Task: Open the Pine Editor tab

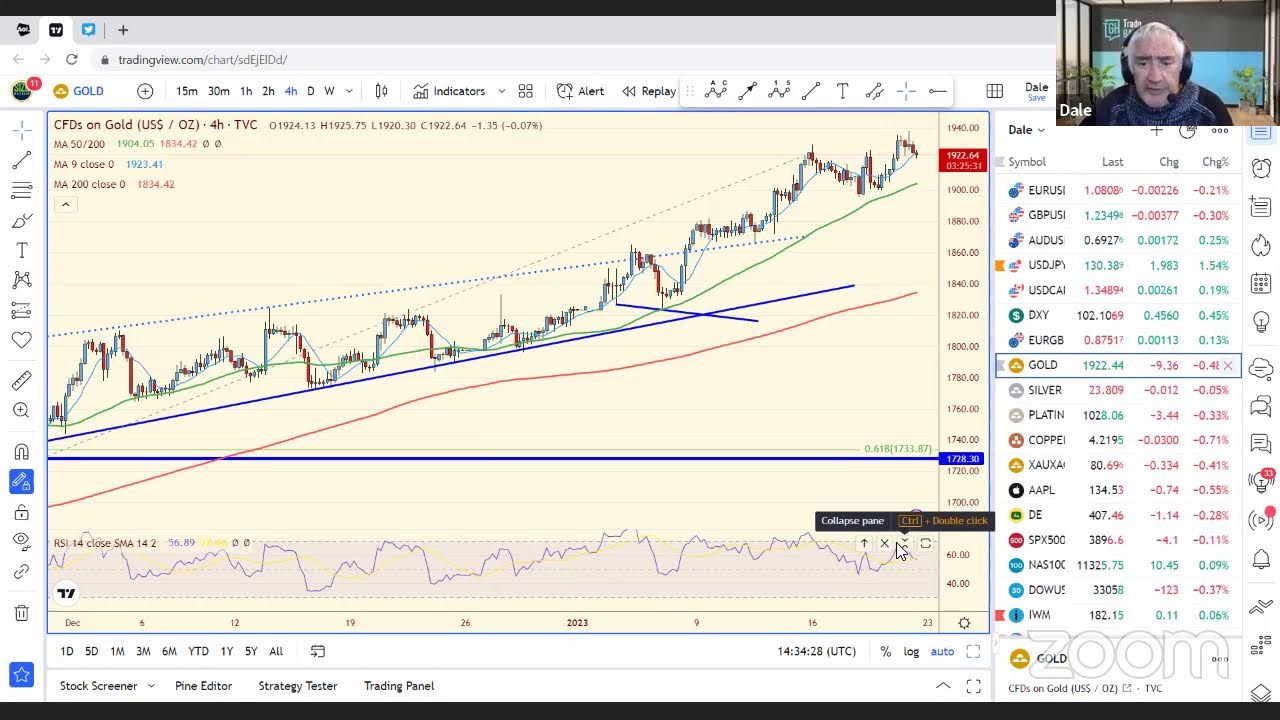Action: [203, 686]
